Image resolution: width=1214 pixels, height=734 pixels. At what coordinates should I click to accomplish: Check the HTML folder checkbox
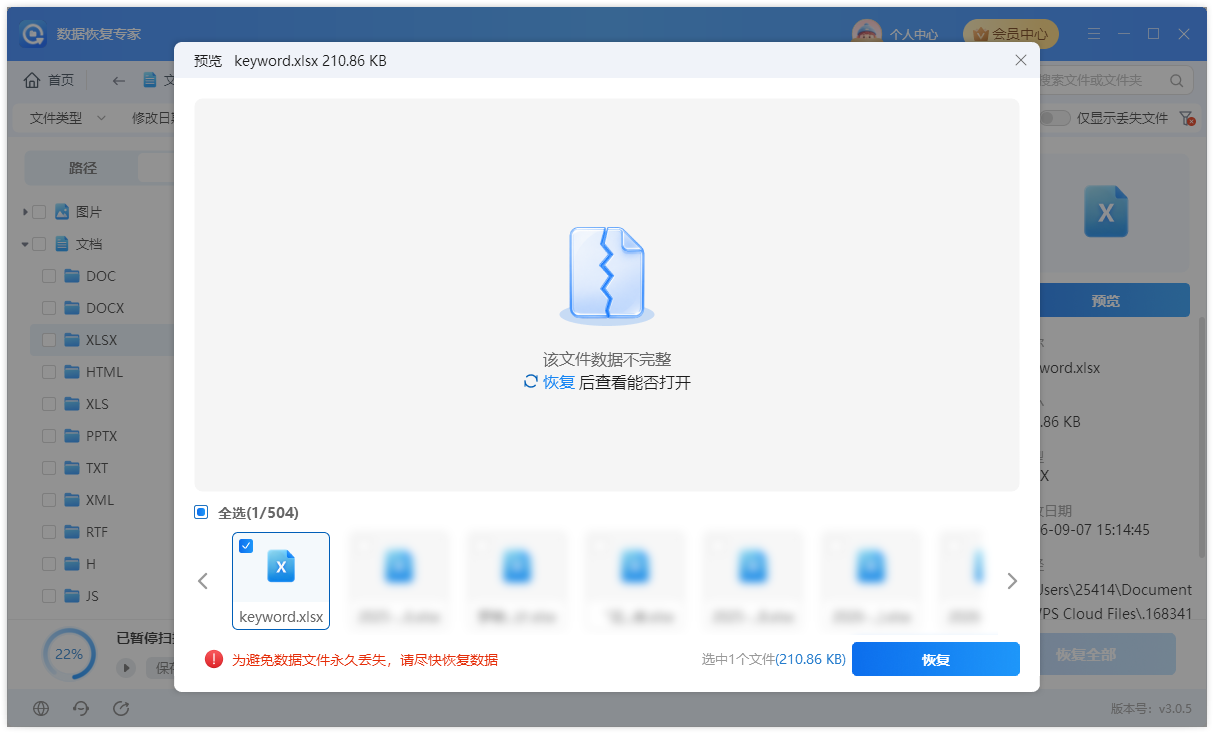point(49,372)
